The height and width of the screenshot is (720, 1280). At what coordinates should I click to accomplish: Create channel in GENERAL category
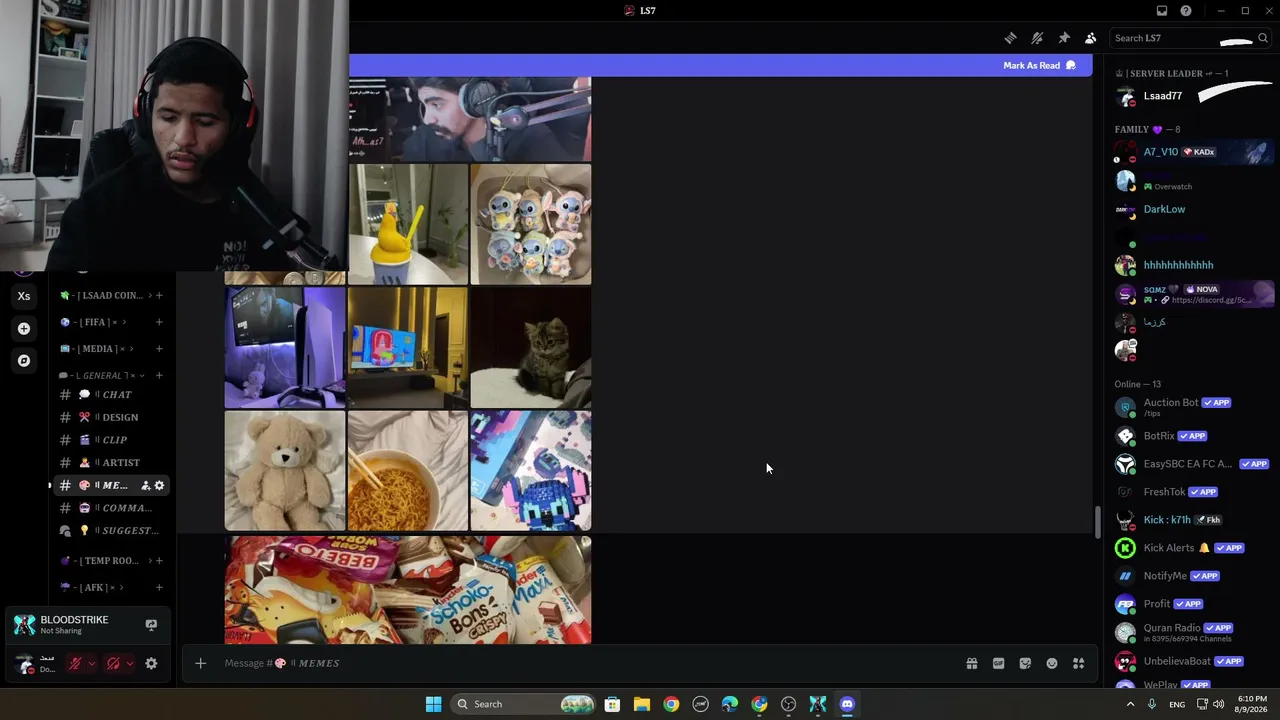point(159,375)
